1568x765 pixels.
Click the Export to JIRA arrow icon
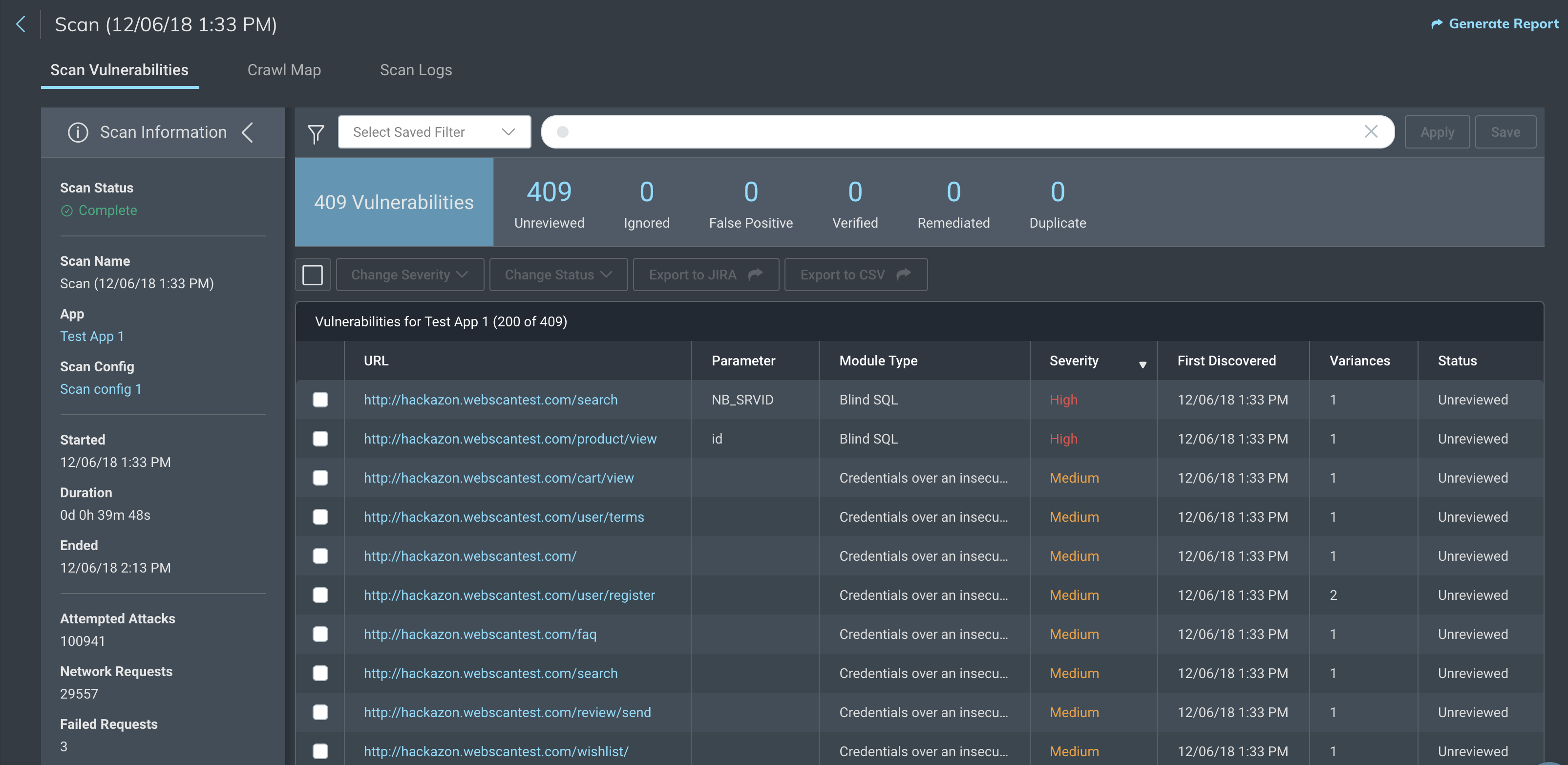pos(755,275)
